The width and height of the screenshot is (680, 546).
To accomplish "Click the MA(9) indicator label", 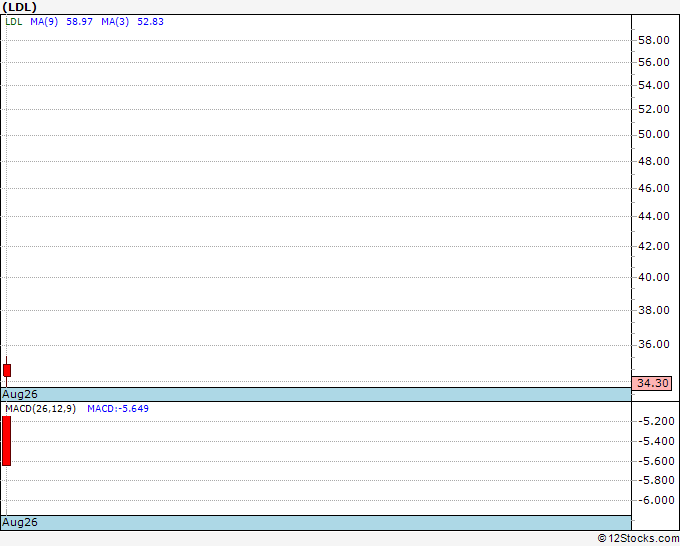I will click(44, 22).
